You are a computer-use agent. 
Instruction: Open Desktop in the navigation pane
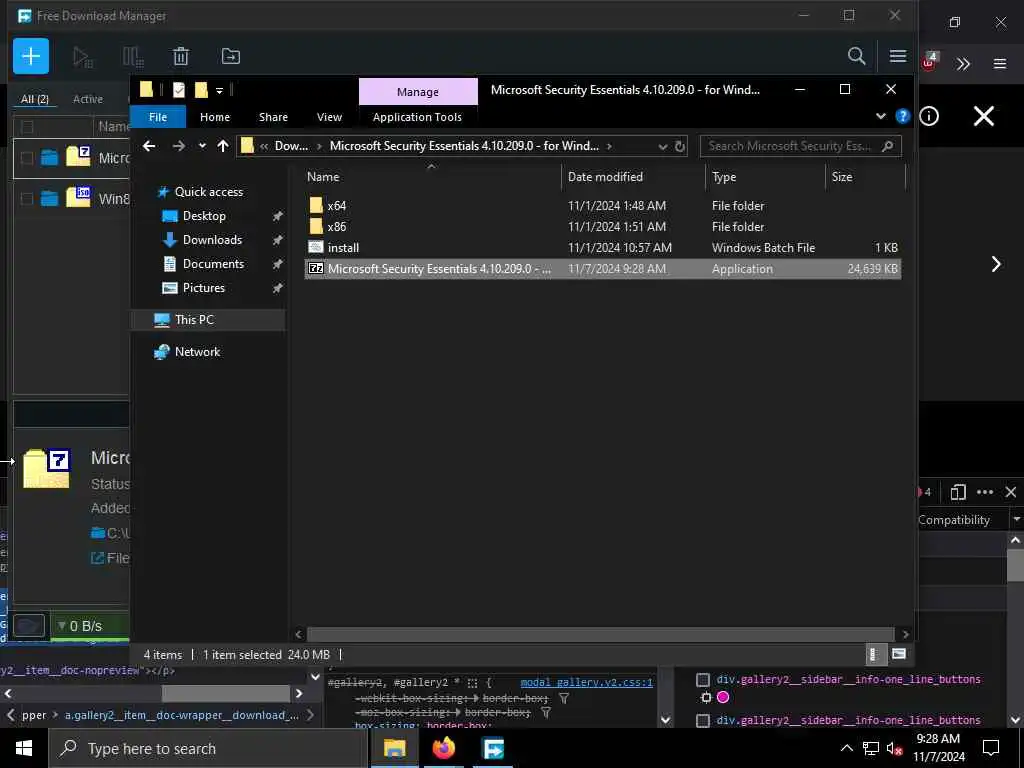(x=204, y=216)
